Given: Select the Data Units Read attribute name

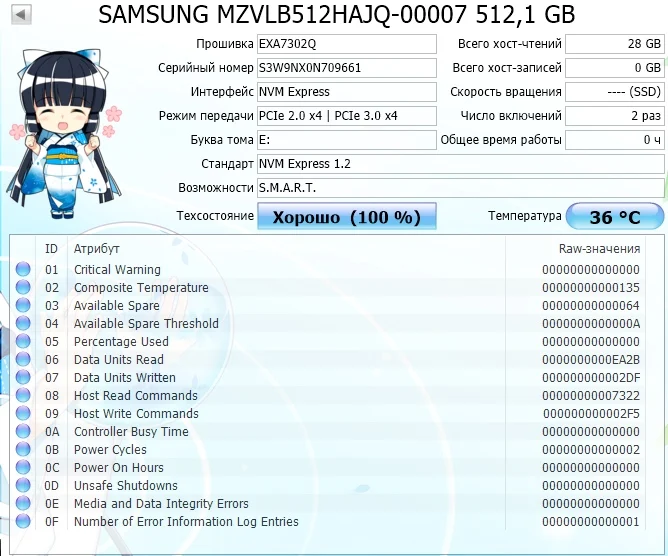Looking at the screenshot, I should pos(118,359).
